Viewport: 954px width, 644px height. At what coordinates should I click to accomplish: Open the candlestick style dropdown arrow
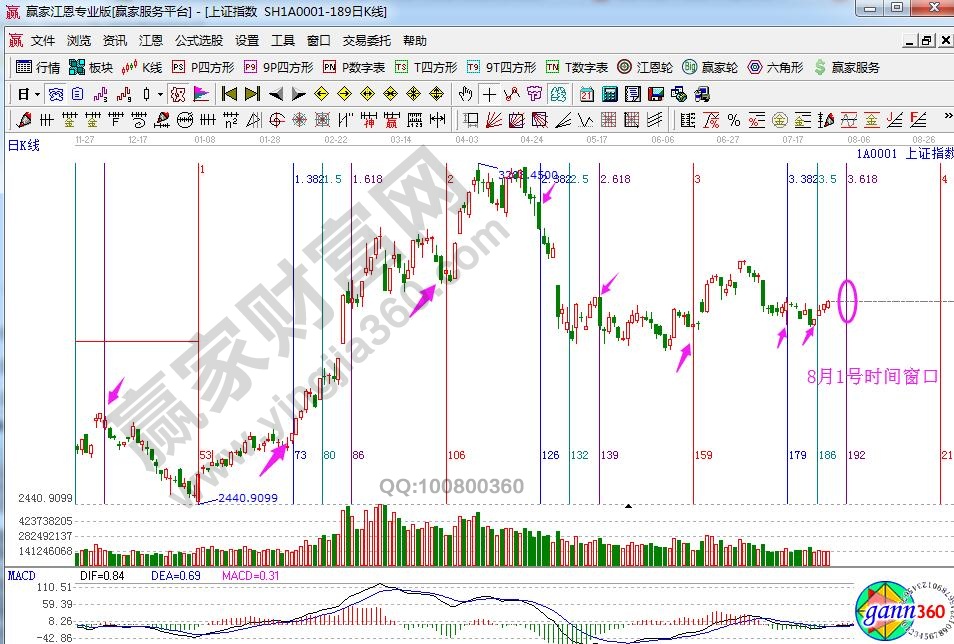(x=161, y=95)
